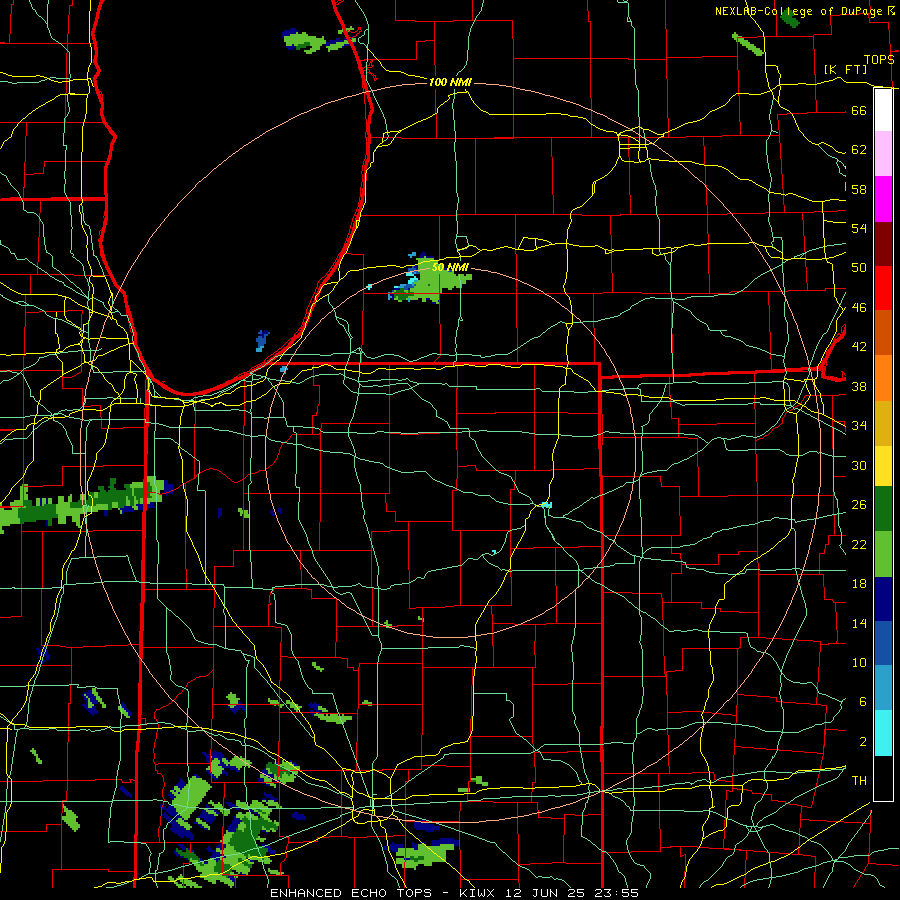Click the 18 value on the legend
Viewport: 900px width, 900px height.
click(859, 584)
